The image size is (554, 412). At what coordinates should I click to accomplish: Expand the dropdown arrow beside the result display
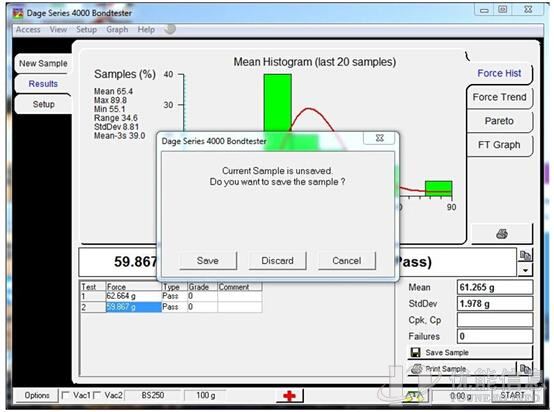pyautogui.click(x=525, y=270)
